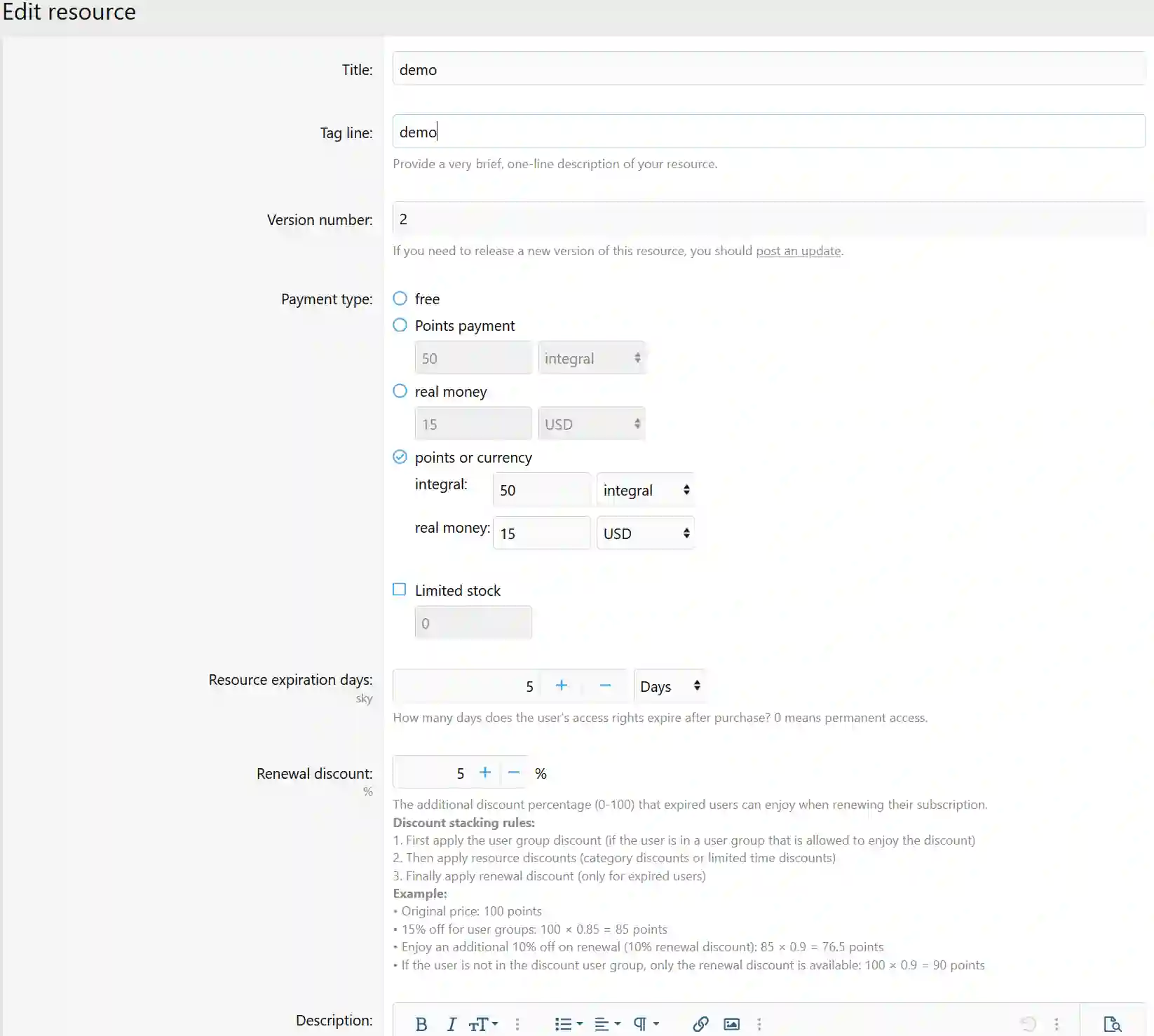Image resolution: width=1154 pixels, height=1036 pixels.
Task: Open the Days unit dropdown
Action: coord(669,686)
